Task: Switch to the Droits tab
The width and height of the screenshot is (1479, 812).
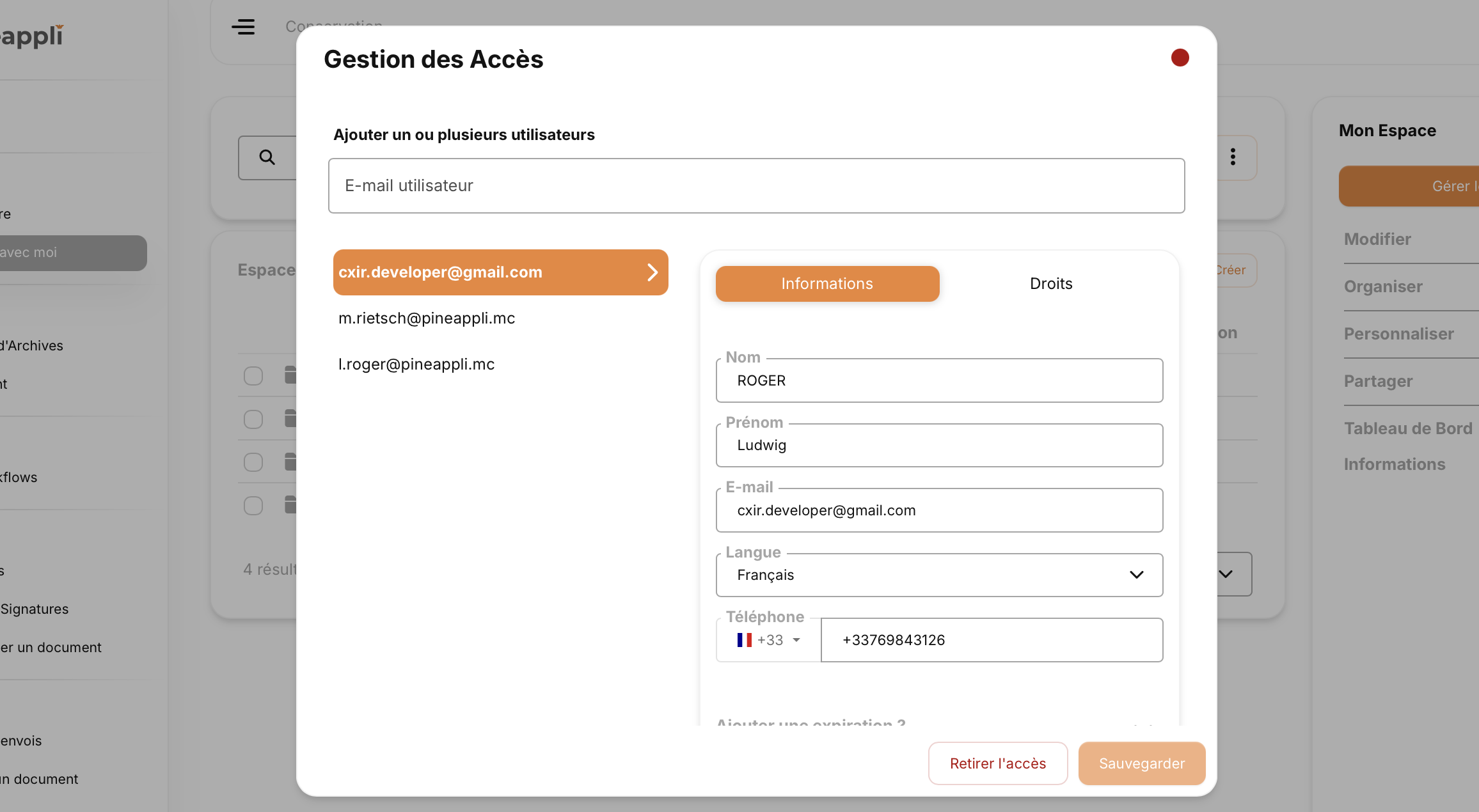Action: 1050,283
